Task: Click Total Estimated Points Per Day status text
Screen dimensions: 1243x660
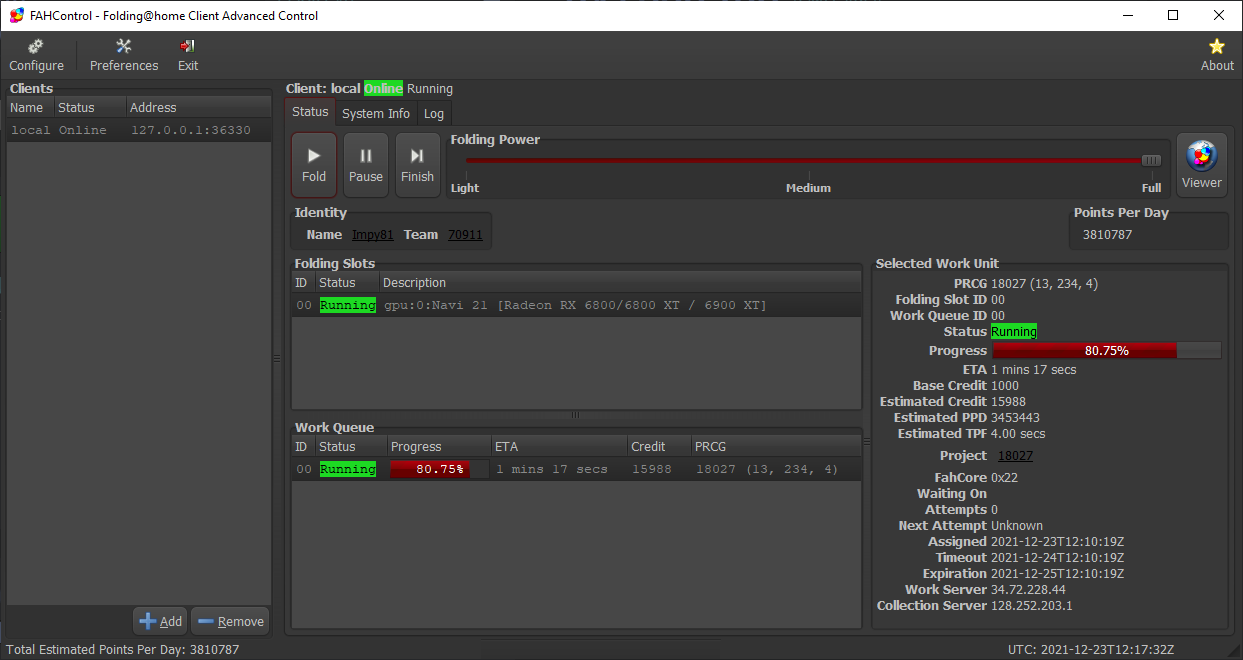Action: pyautogui.click(x=124, y=649)
